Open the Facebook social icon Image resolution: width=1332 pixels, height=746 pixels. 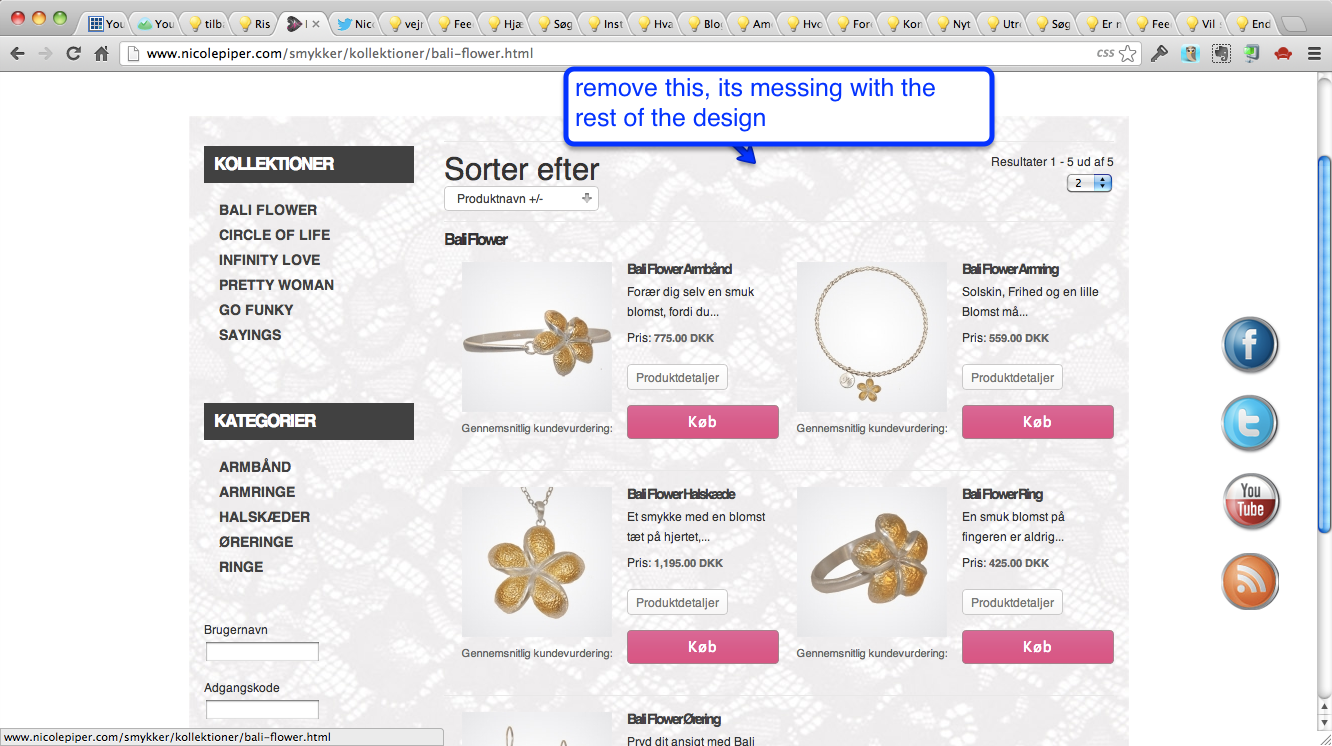coord(1250,345)
